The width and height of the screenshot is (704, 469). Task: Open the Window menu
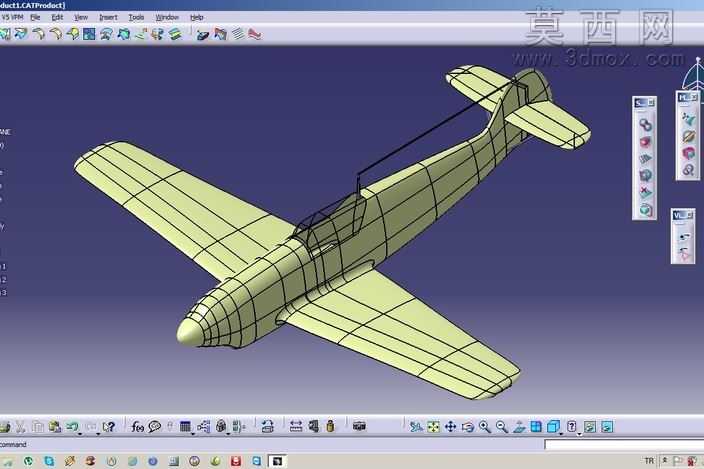tap(167, 18)
